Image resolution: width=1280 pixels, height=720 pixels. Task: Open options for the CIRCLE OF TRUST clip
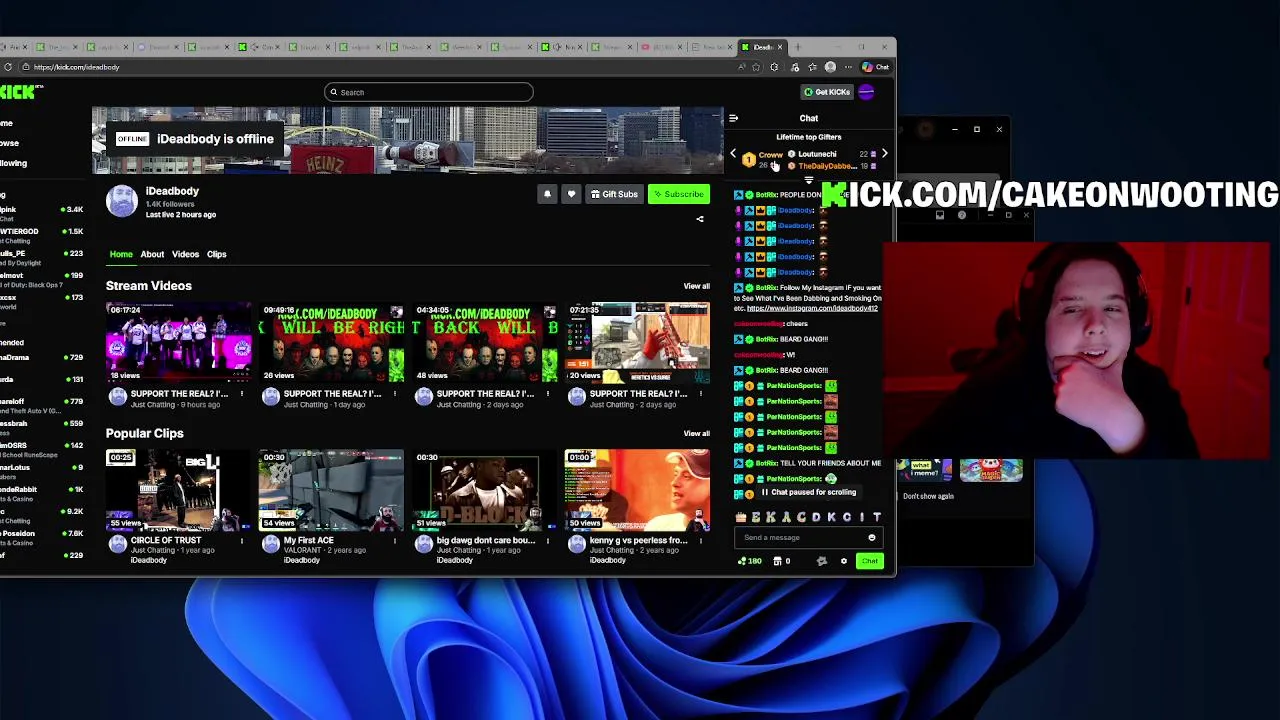[241, 541]
